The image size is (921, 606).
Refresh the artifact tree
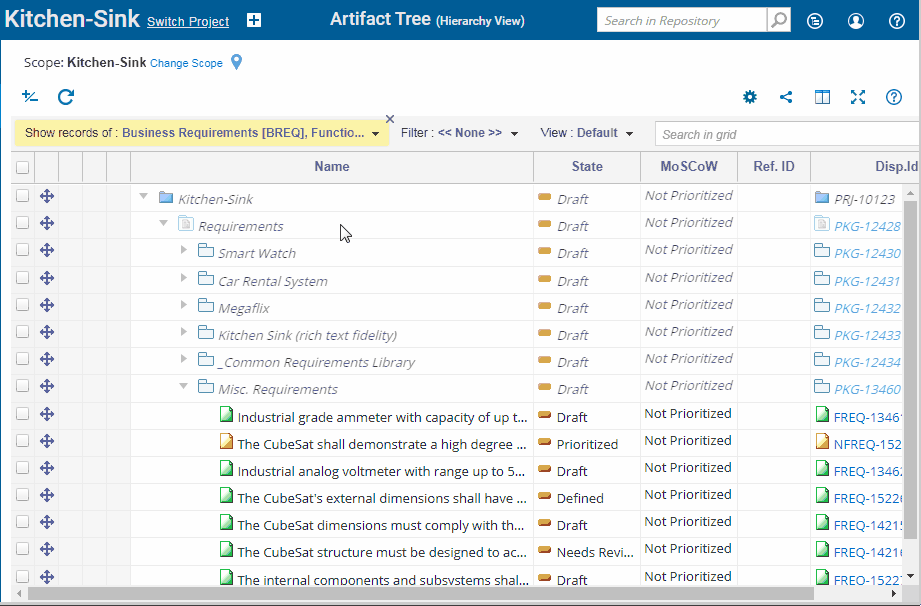tap(66, 97)
